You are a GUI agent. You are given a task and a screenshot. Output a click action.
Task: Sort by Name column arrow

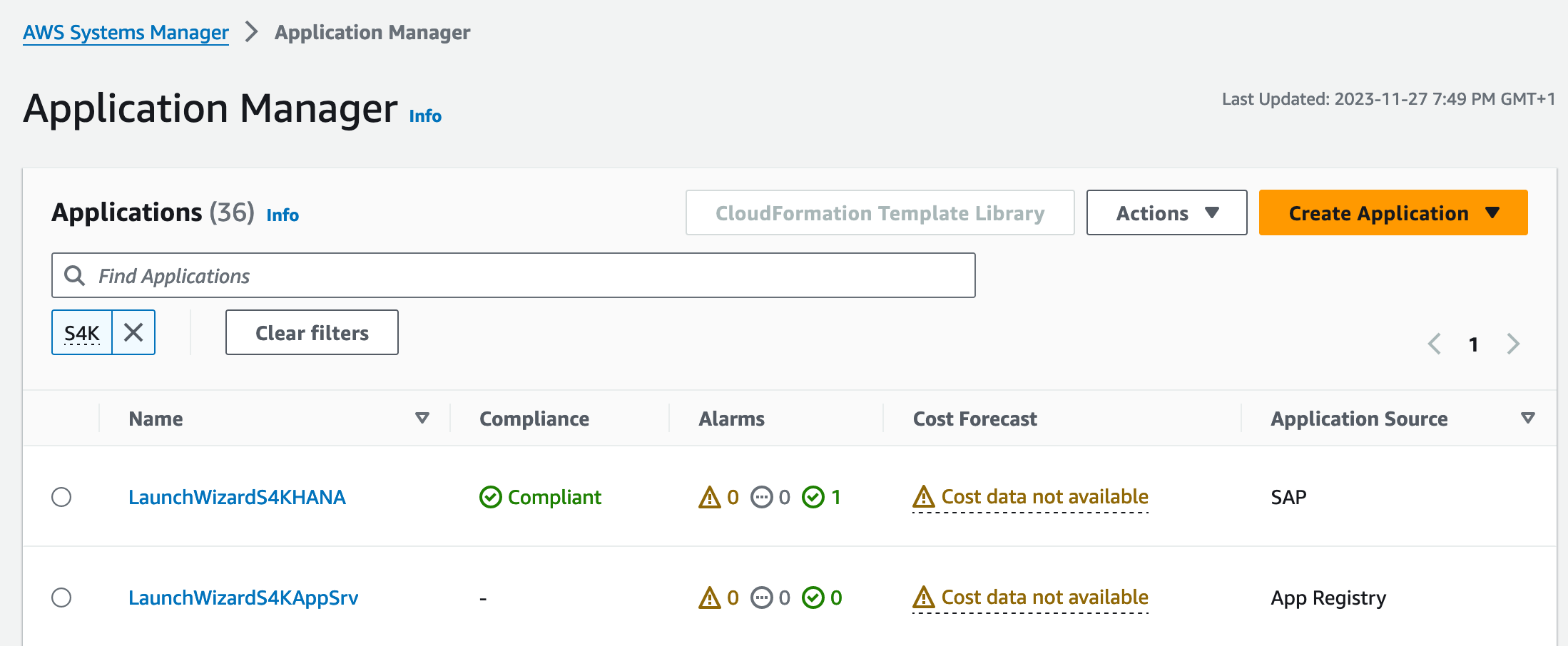(422, 418)
